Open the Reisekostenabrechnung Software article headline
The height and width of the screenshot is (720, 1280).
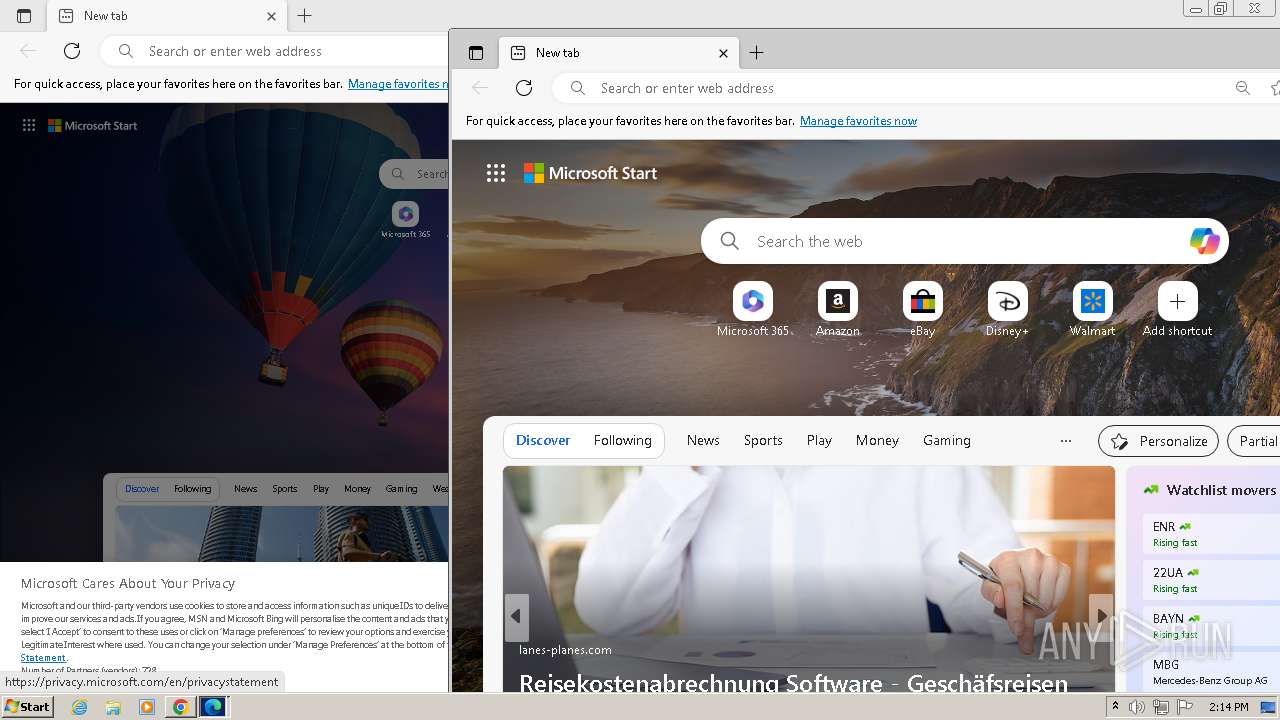(x=793, y=683)
